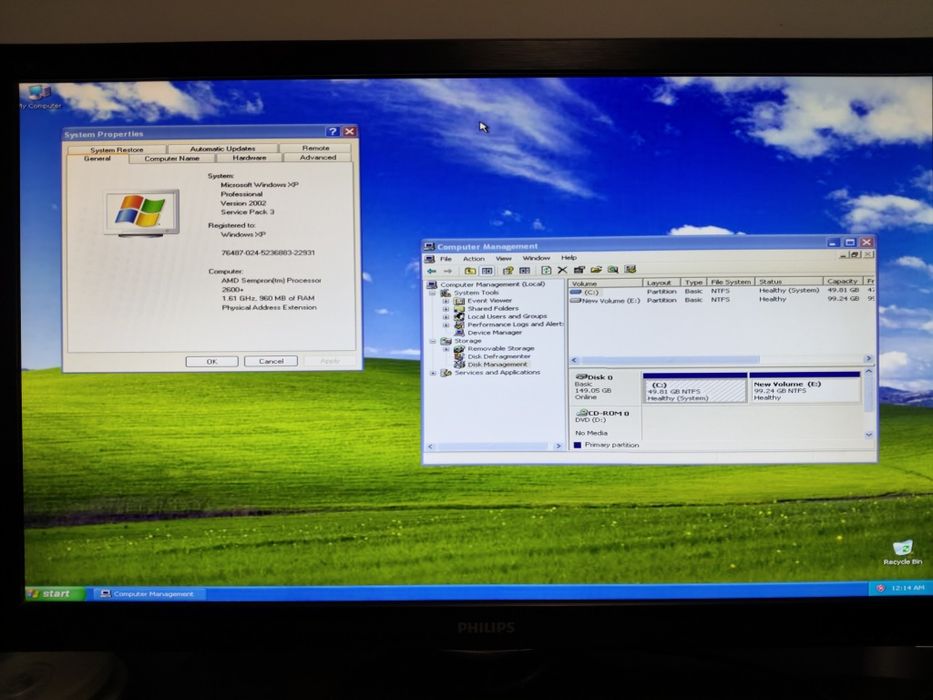Select Local Users and Groups tree node
The width and height of the screenshot is (933, 700).
[x=507, y=316]
